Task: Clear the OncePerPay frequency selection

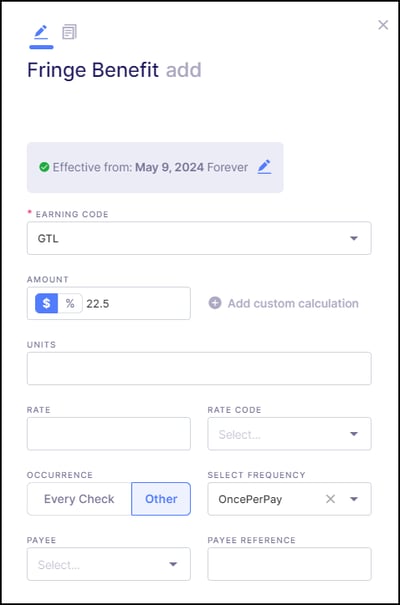Action: (330, 499)
